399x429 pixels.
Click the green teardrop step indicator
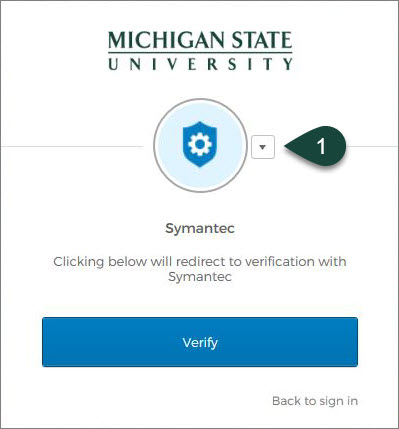315,146
